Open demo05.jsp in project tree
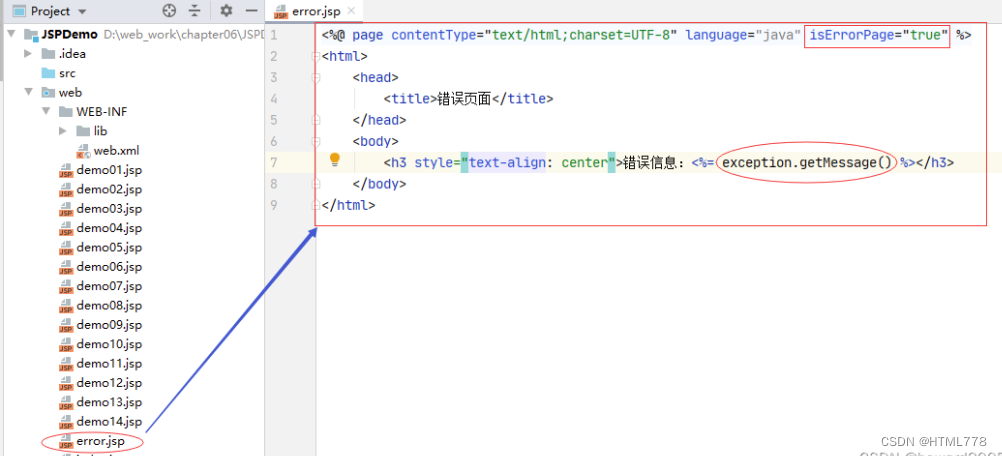 109,248
